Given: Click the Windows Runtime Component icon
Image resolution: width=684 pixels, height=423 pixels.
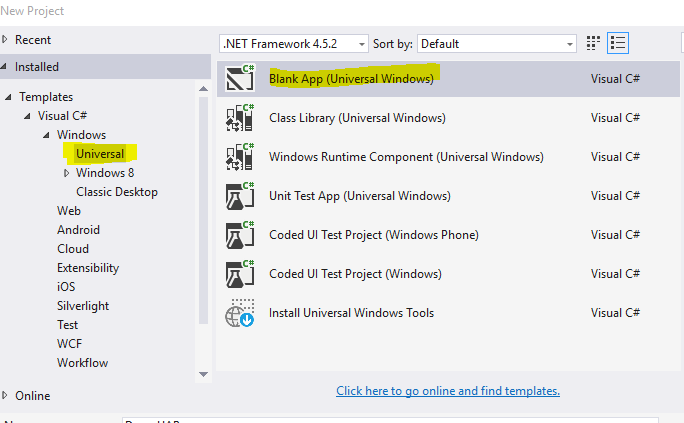Looking at the screenshot, I should (240, 157).
